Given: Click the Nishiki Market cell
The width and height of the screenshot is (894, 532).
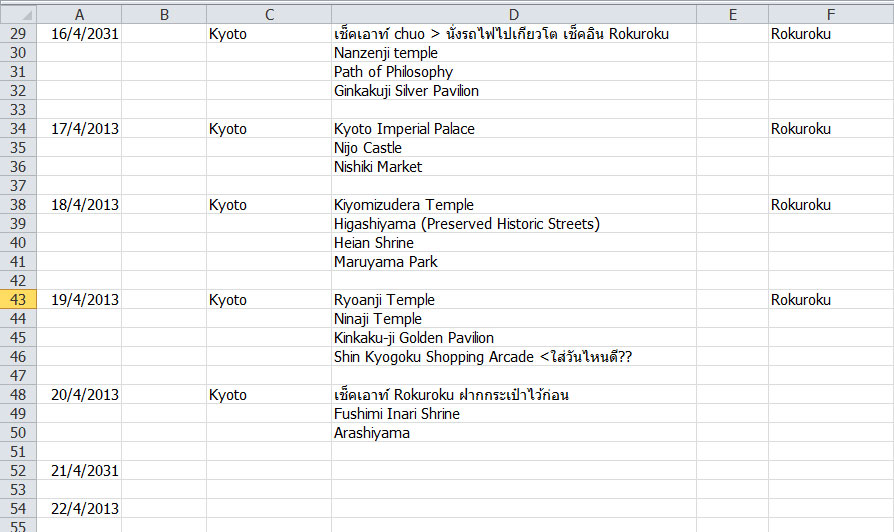Looking at the screenshot, I should [514, 166].
